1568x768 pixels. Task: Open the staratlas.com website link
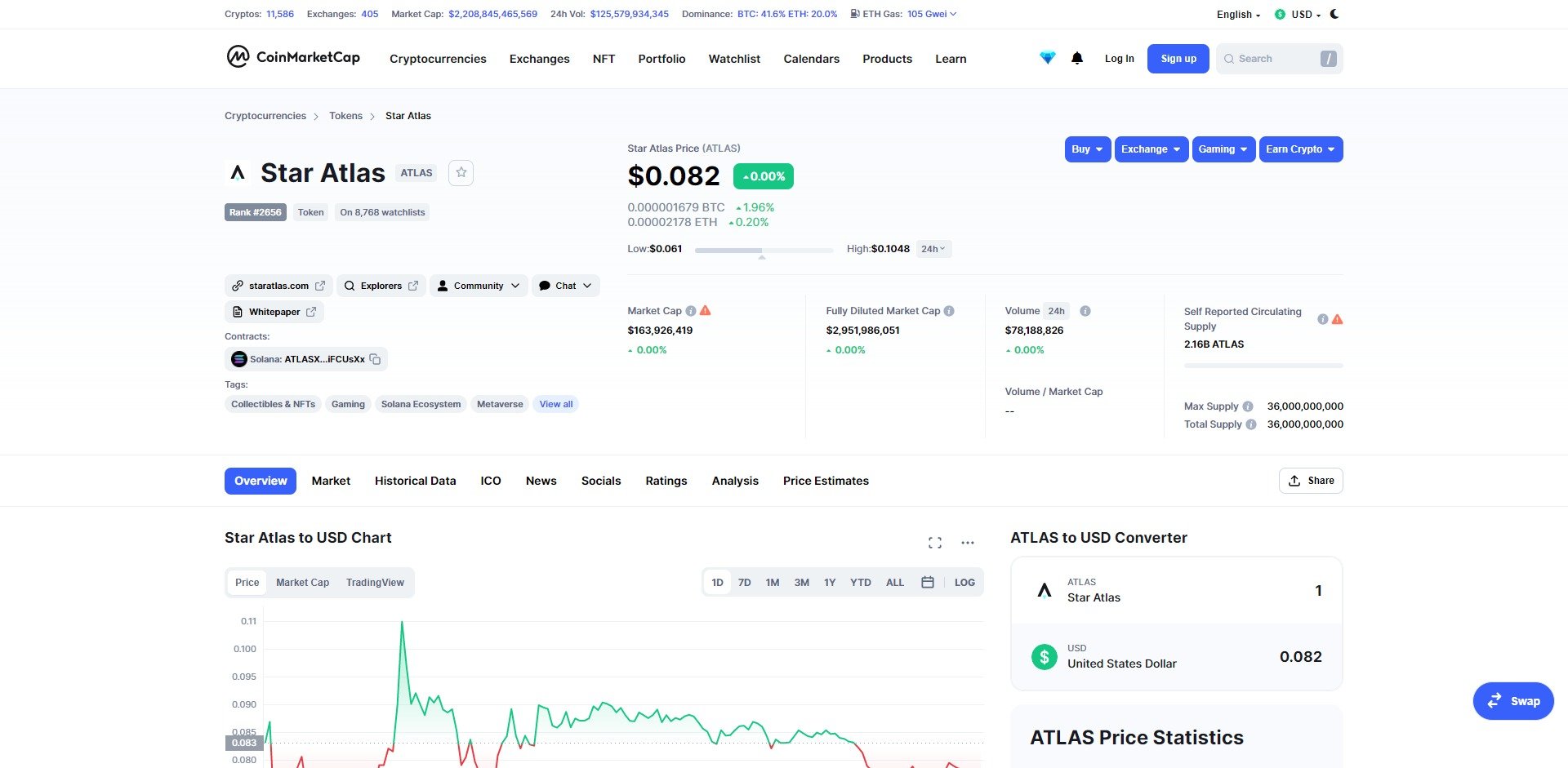(x=278, y=286)
